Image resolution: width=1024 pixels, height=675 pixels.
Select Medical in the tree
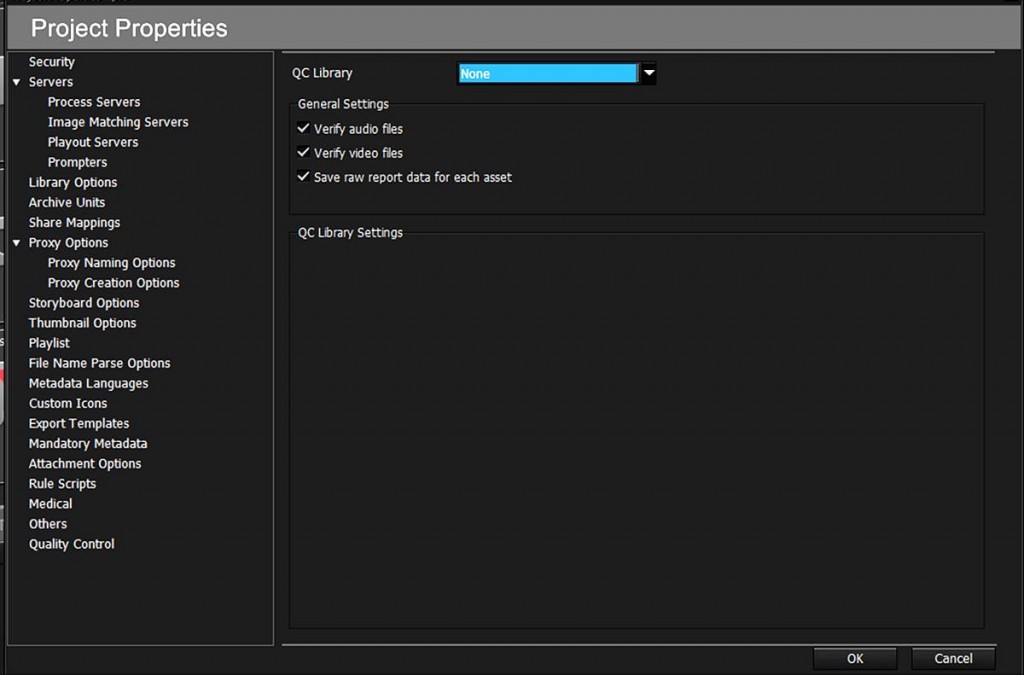[x=50, y=504]
